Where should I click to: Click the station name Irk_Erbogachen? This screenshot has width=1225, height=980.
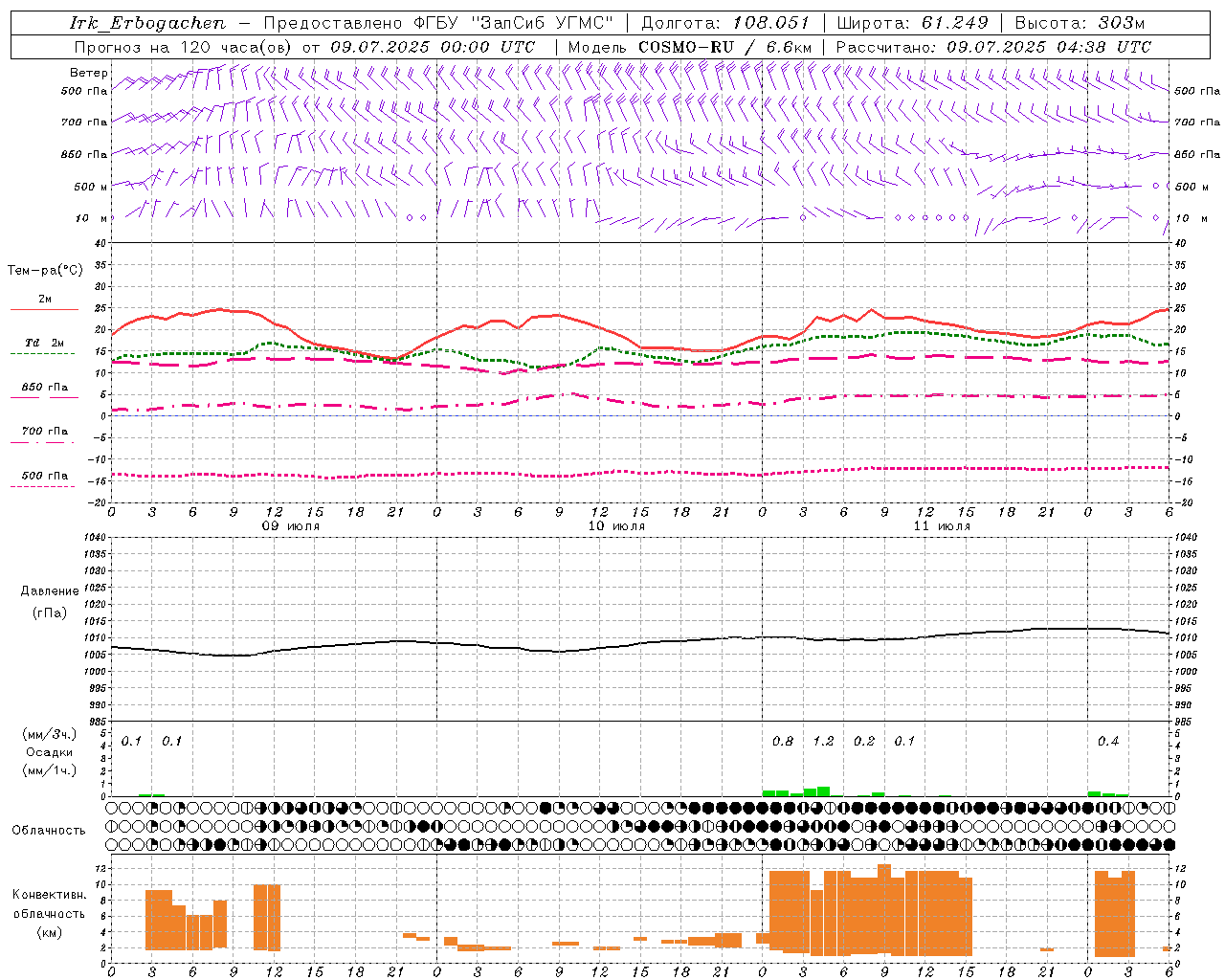147,23
